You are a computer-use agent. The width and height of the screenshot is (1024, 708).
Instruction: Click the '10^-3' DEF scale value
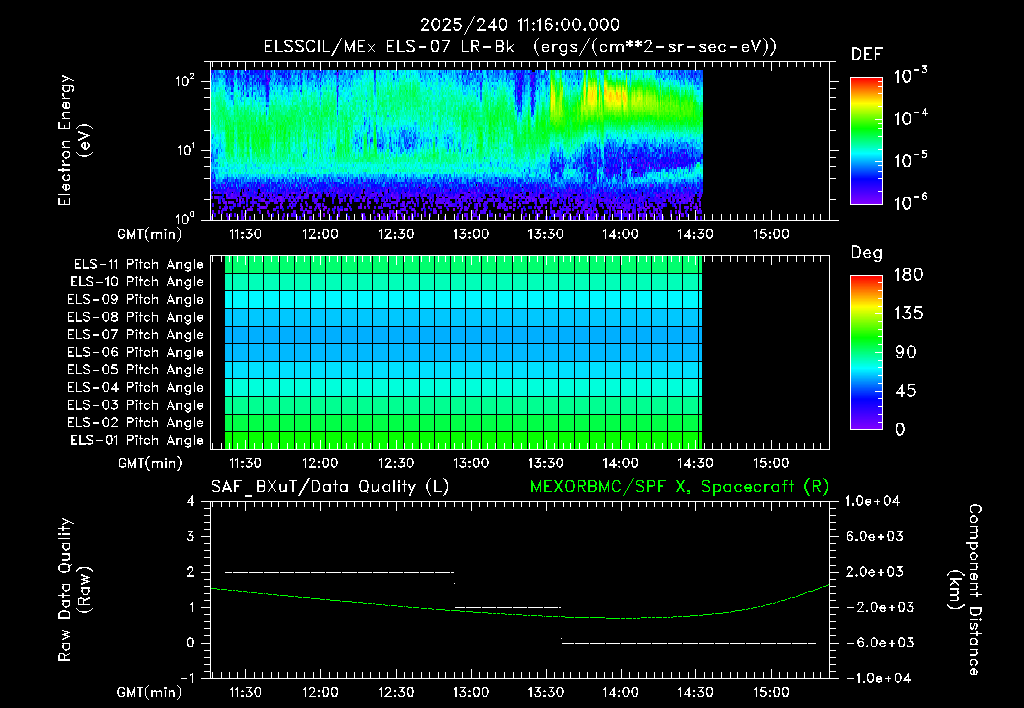pos(910,76)
